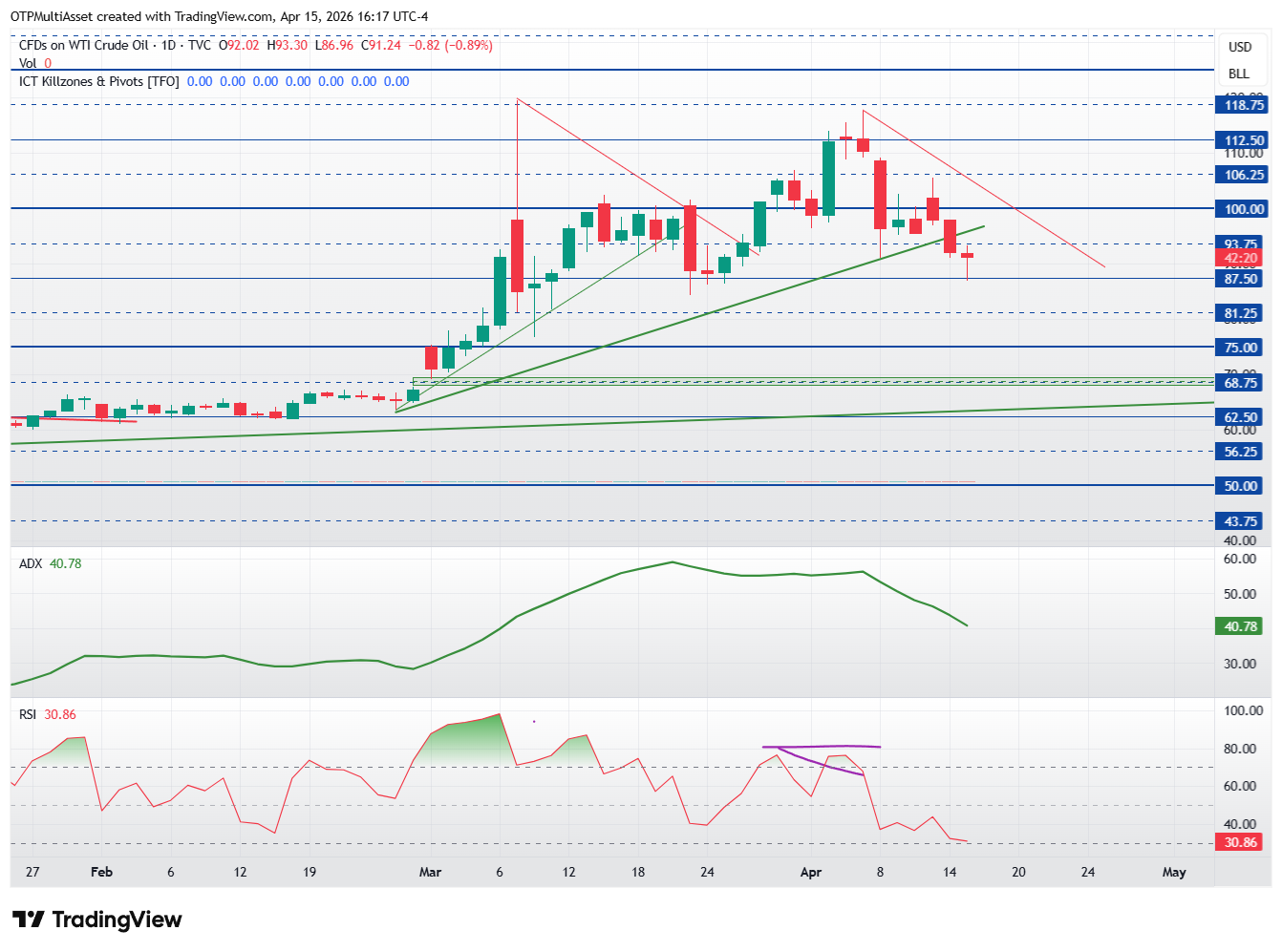Click the May label on time axis
The image size is (1282, 952).
[x=1174, y=872]
